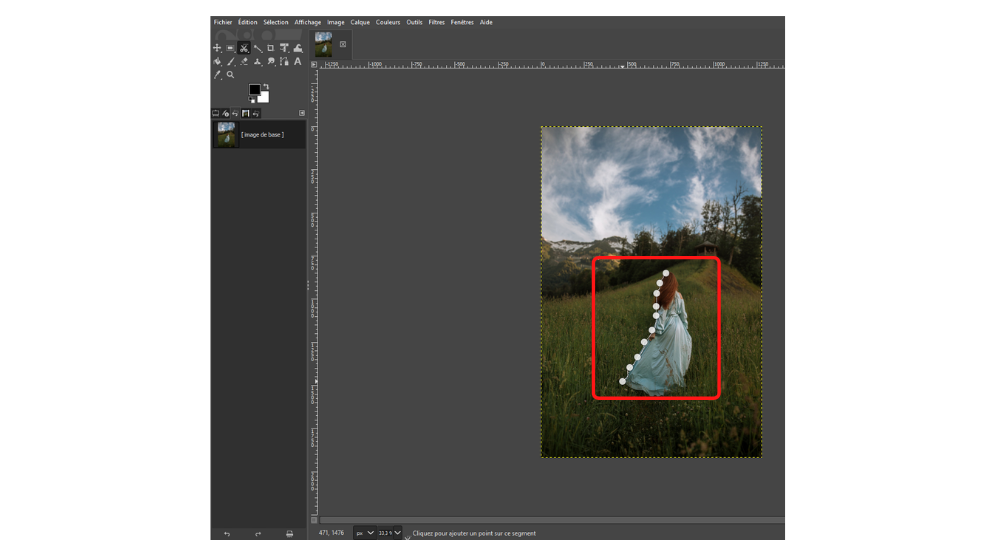The width and height of the screenshot is (1000, 560).
Task: Open the Fenêtres menu
Action: coord(462,22)
